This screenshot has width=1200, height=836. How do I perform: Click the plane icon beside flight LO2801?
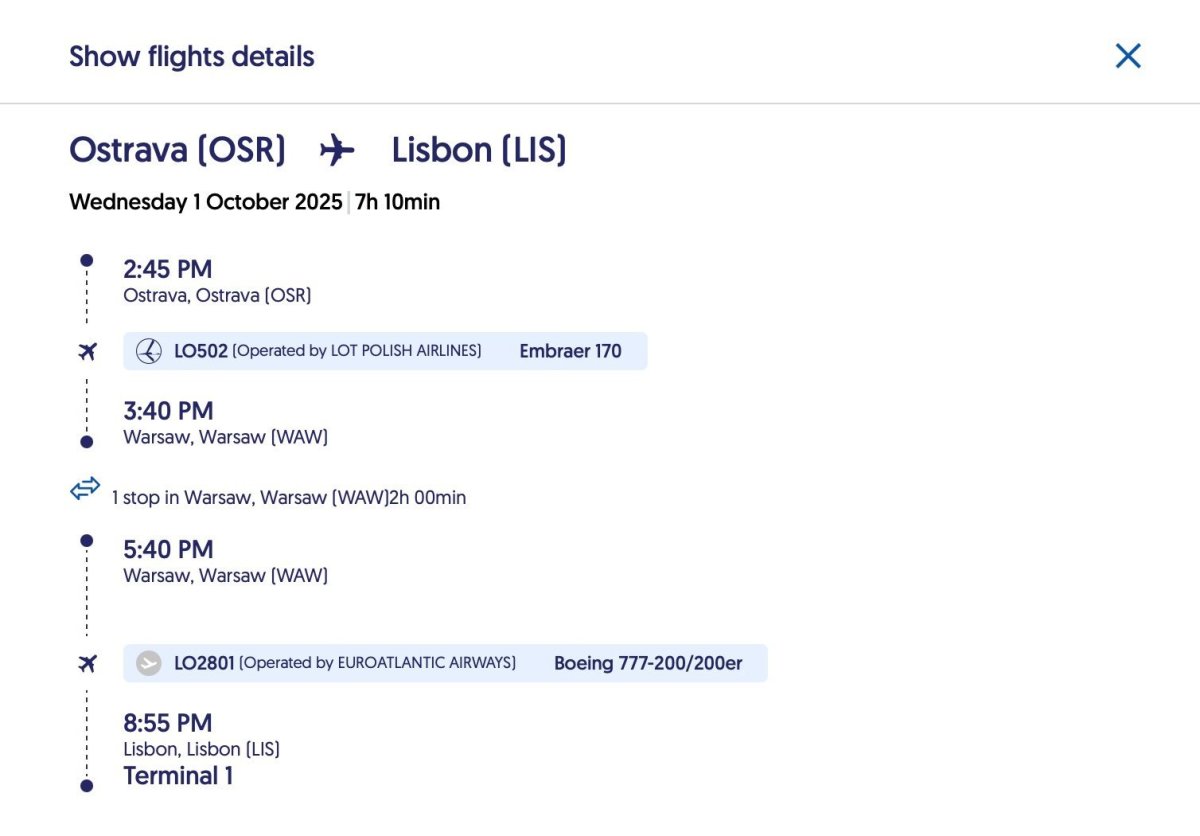point(87,663)
